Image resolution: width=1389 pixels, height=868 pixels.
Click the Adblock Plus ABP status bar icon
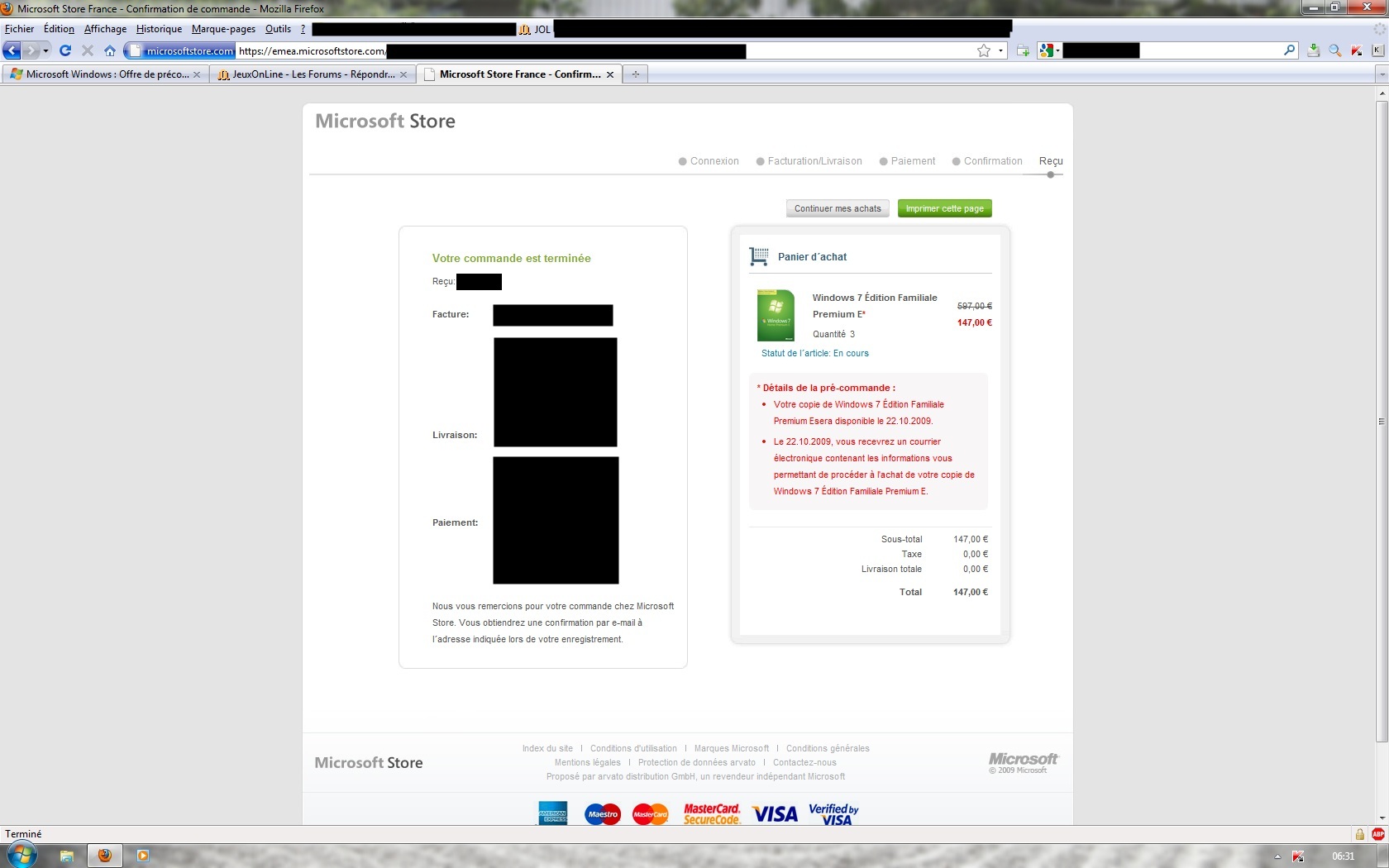point(1378,834)
